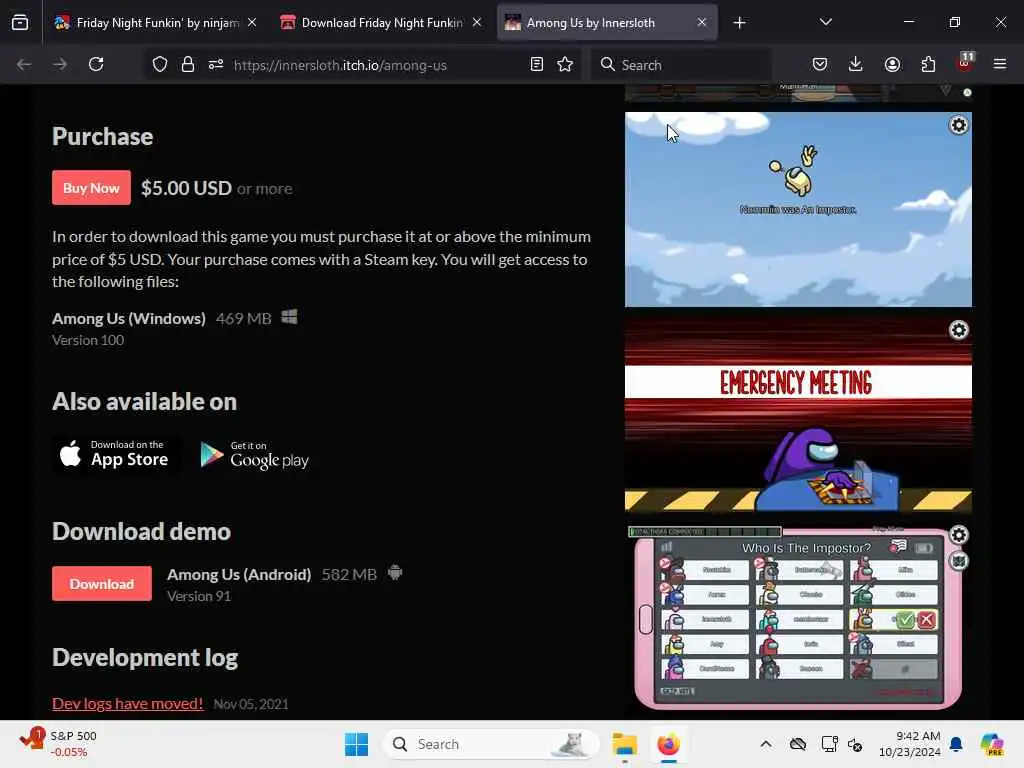Image resolution: width=1024 pixels, height=768 pixels.
Task: Go back to previous page
Action: click(24, 64)
